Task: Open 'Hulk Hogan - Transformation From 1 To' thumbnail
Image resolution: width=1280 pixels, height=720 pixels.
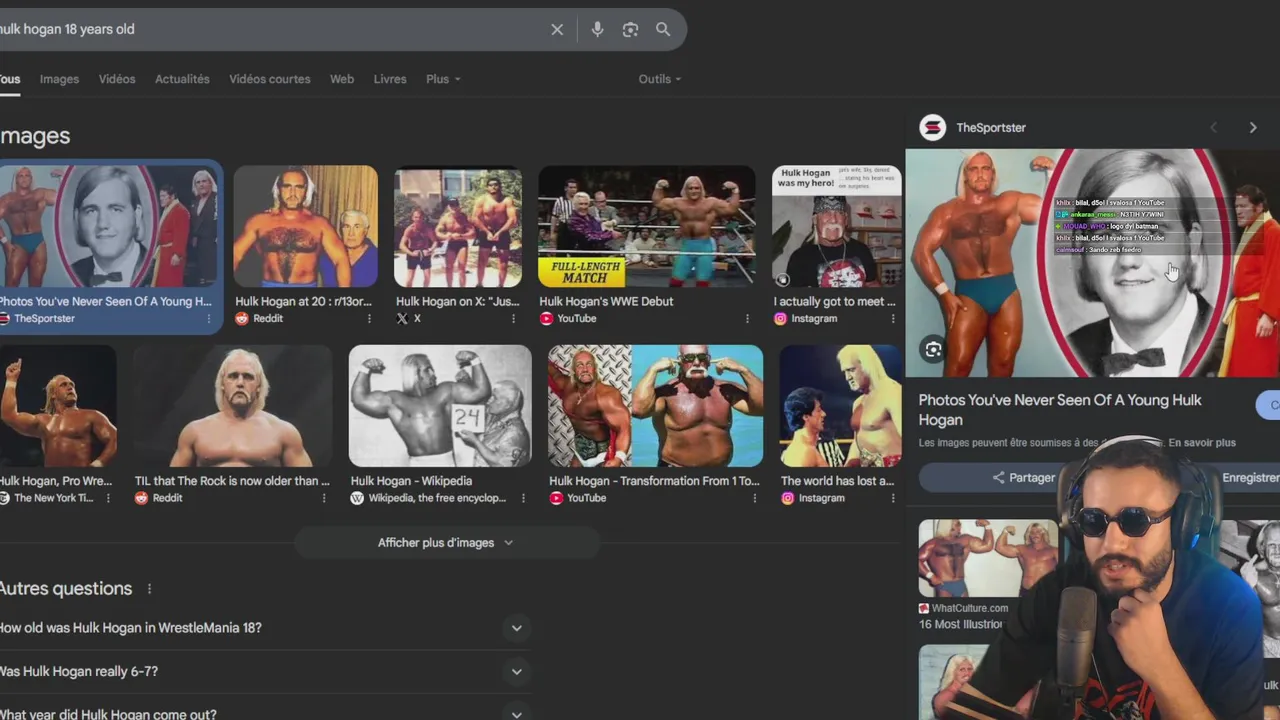Action: pyautogui.click(x=655, y=406)
